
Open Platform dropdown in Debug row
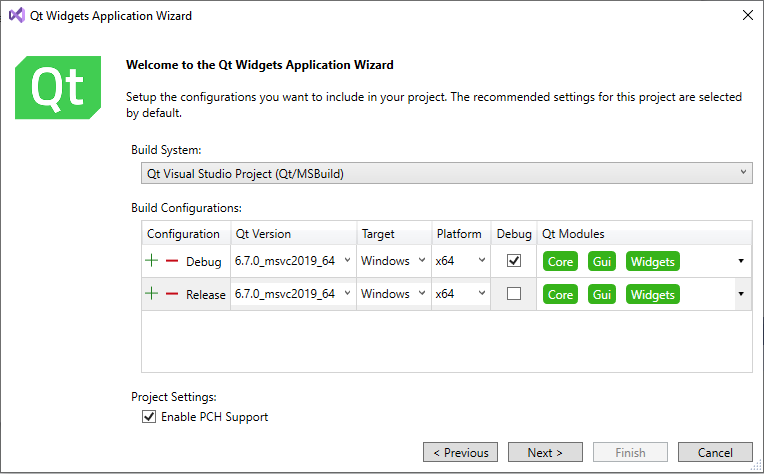(460, 261)
